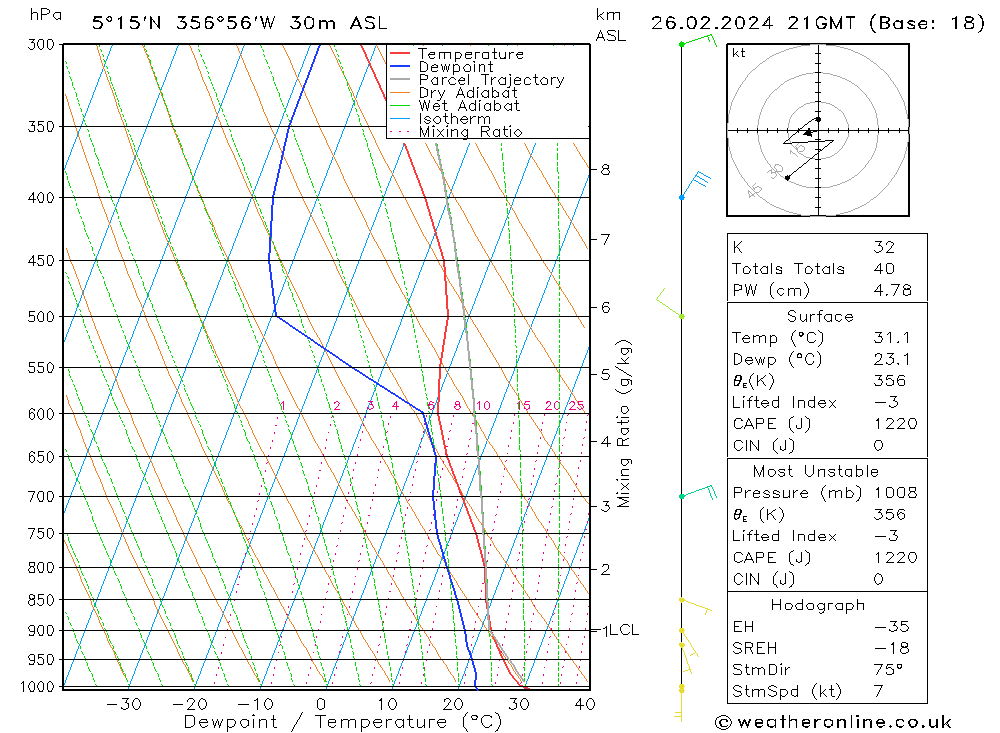Click the K index value 32

(885, 247)
